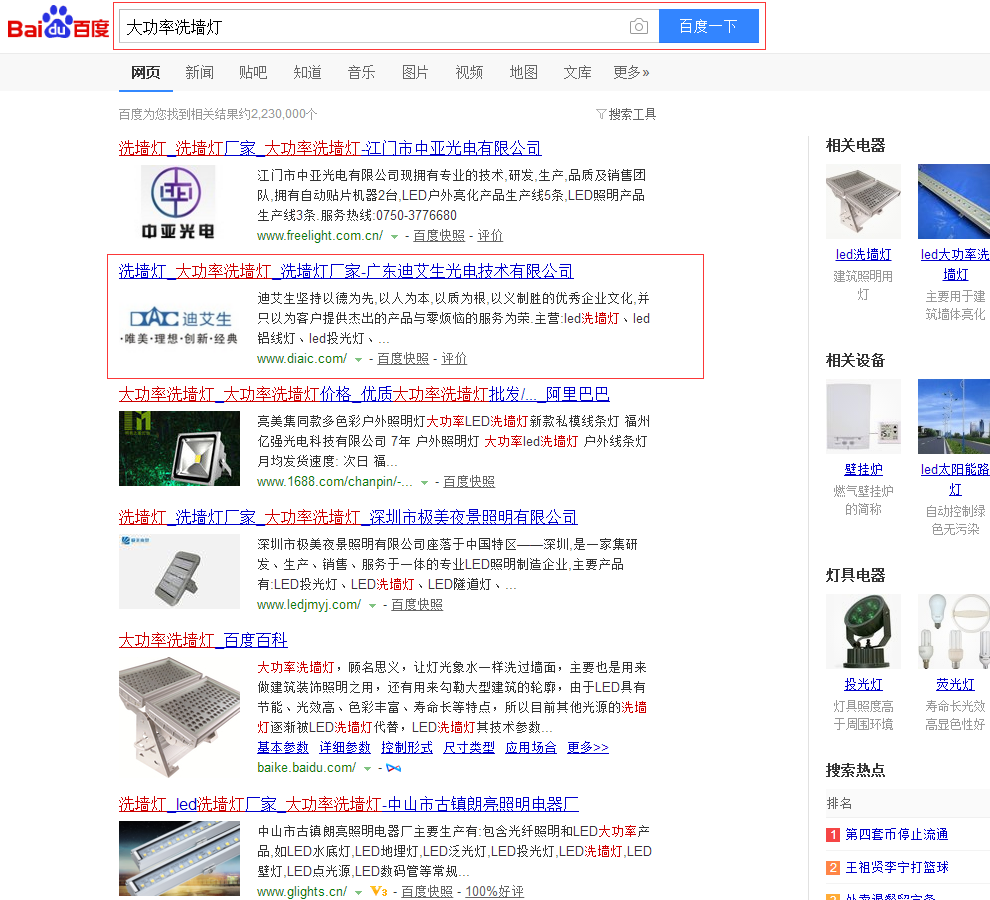The height and width of the screenshot is (900, 990).
Task: Click the blue icon after baike.baidu.com
Action: tap(394, 768)
